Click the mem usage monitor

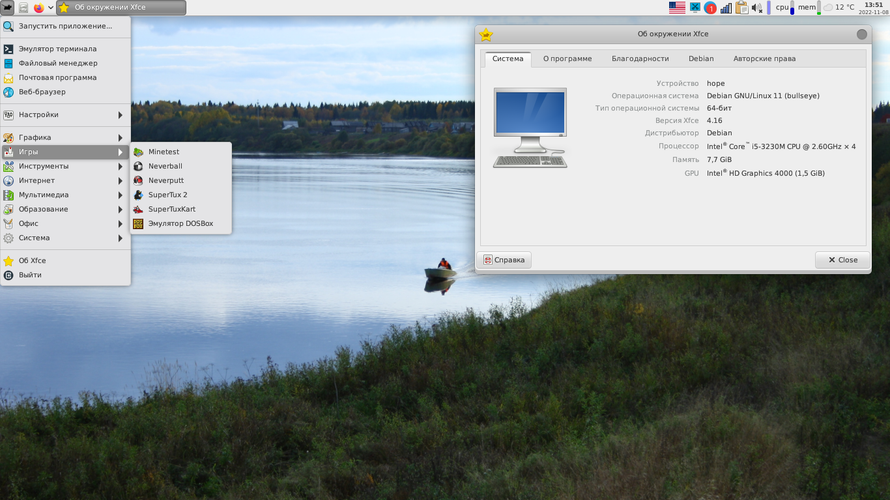[x=809, y=7]
